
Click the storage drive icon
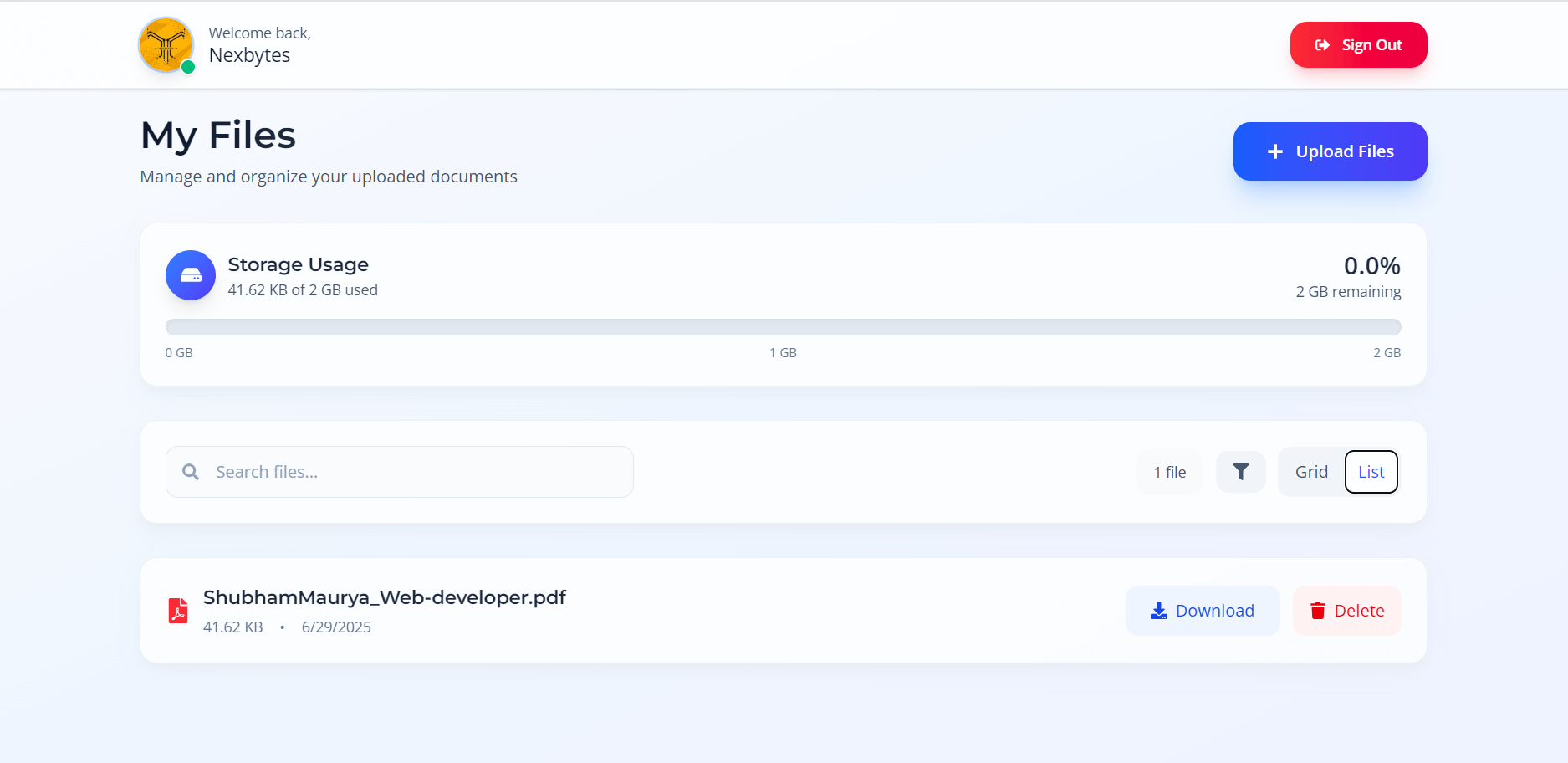(x=191, y=275)
